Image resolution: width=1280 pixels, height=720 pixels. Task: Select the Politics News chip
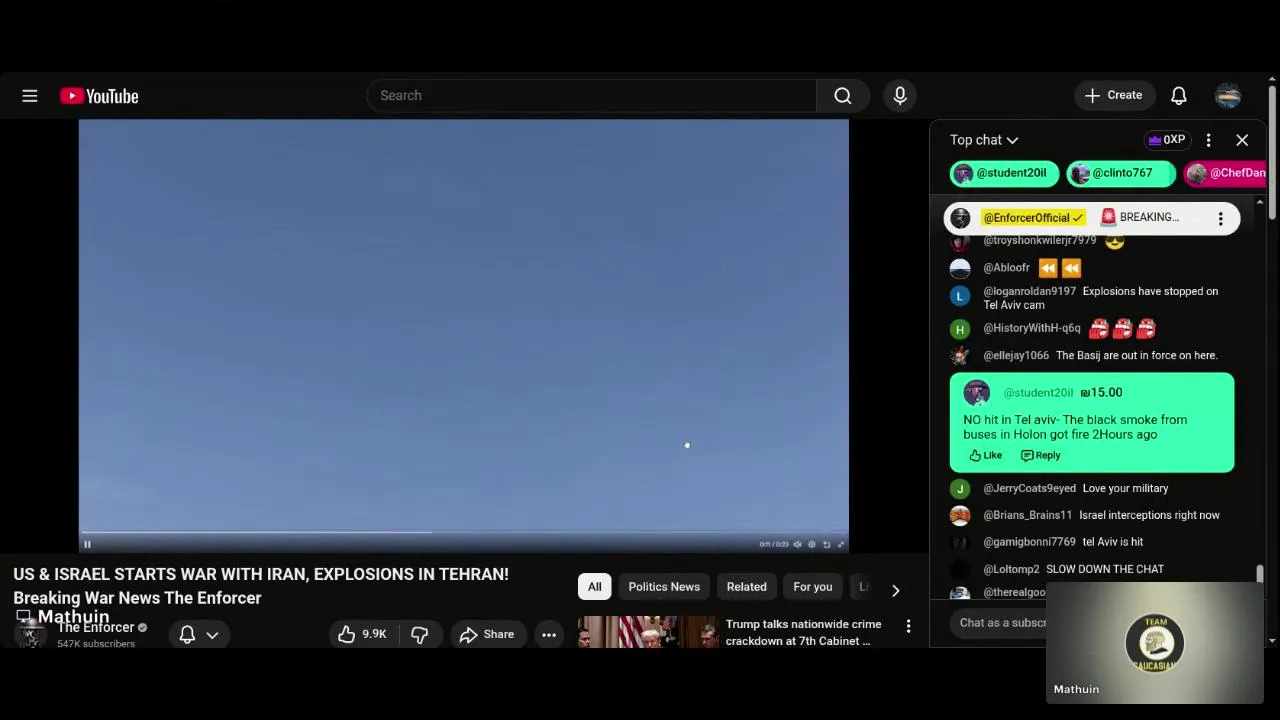664,587
